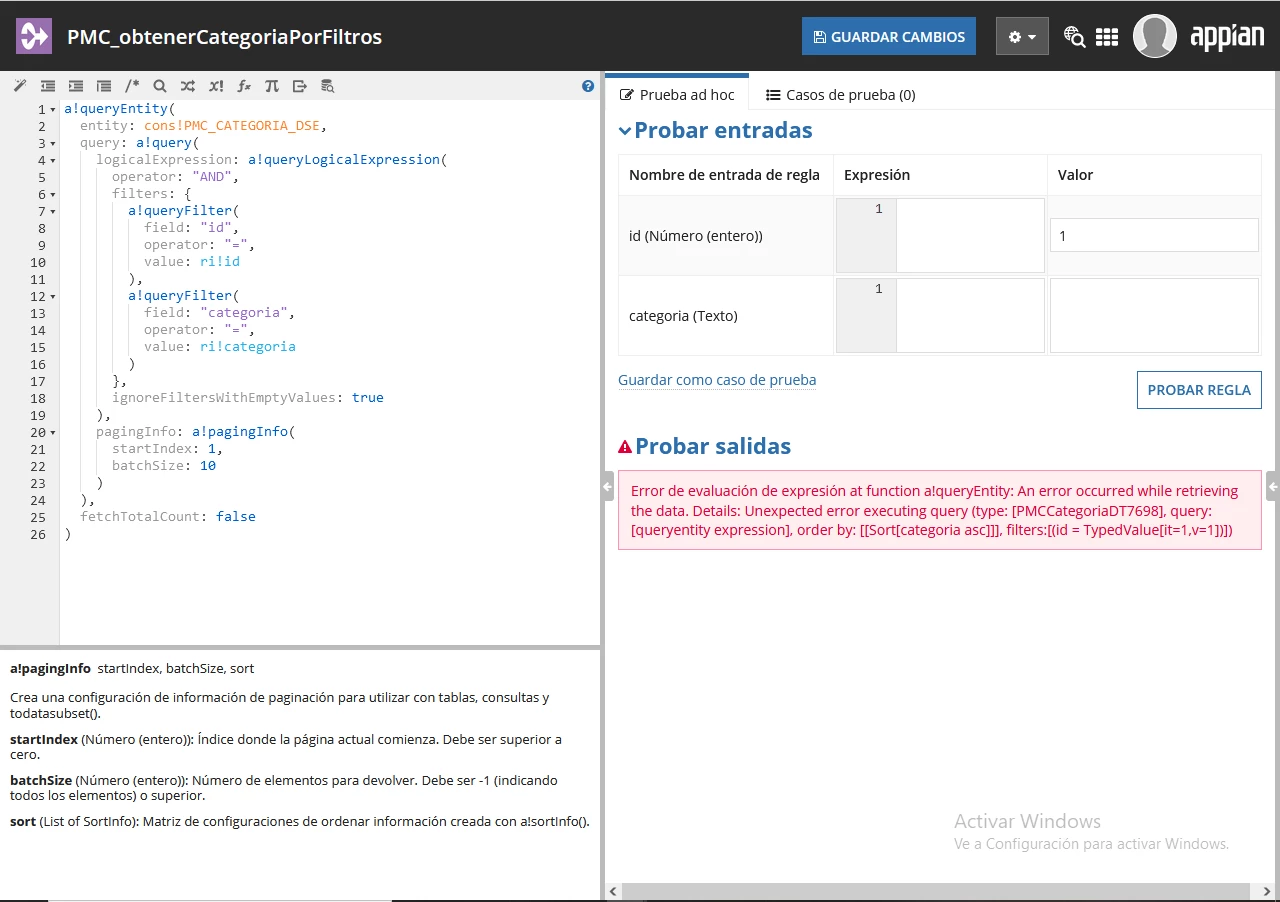
Task: Click id (Número (entero)) row label
Action: point(696,236)
